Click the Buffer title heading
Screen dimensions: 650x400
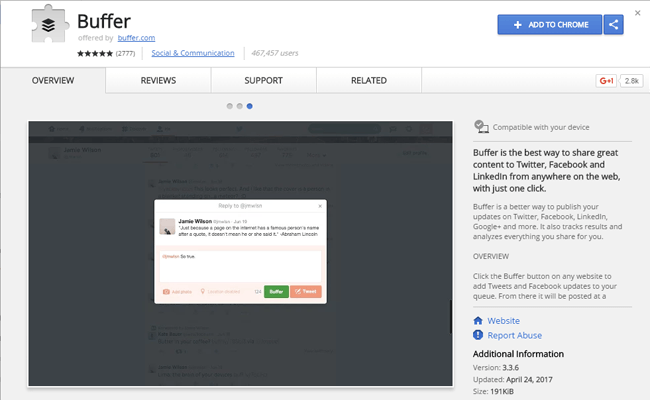click(104, 21)
